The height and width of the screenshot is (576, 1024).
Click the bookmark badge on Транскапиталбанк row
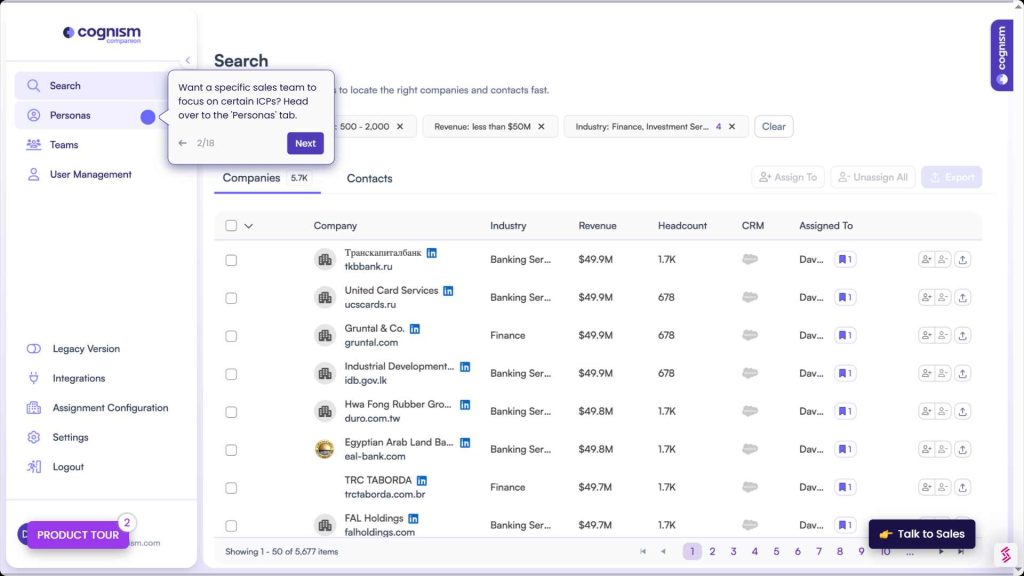pyautogui.click(x=845, y=259)
